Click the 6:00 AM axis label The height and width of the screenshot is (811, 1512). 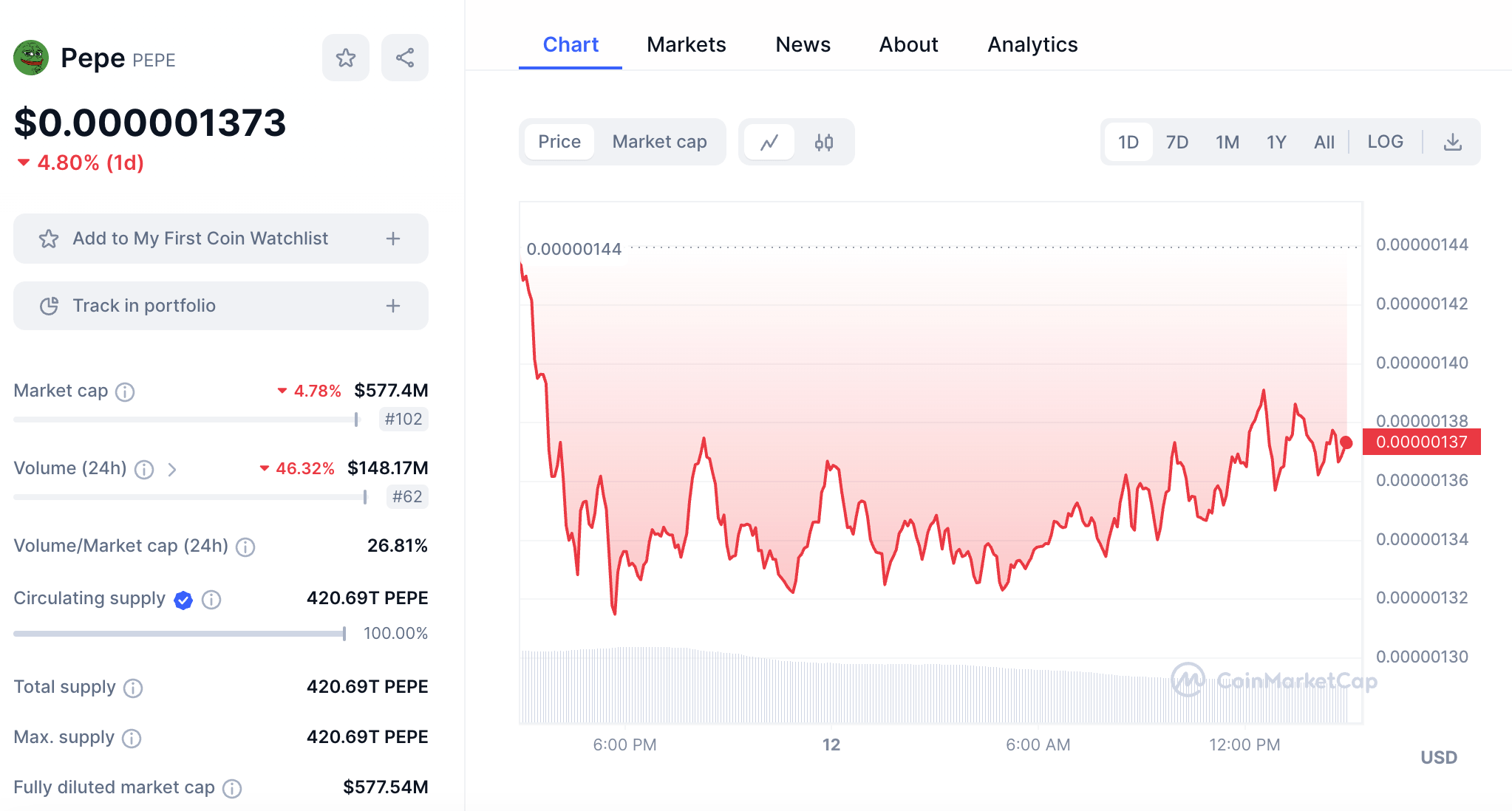(1038, 745)
